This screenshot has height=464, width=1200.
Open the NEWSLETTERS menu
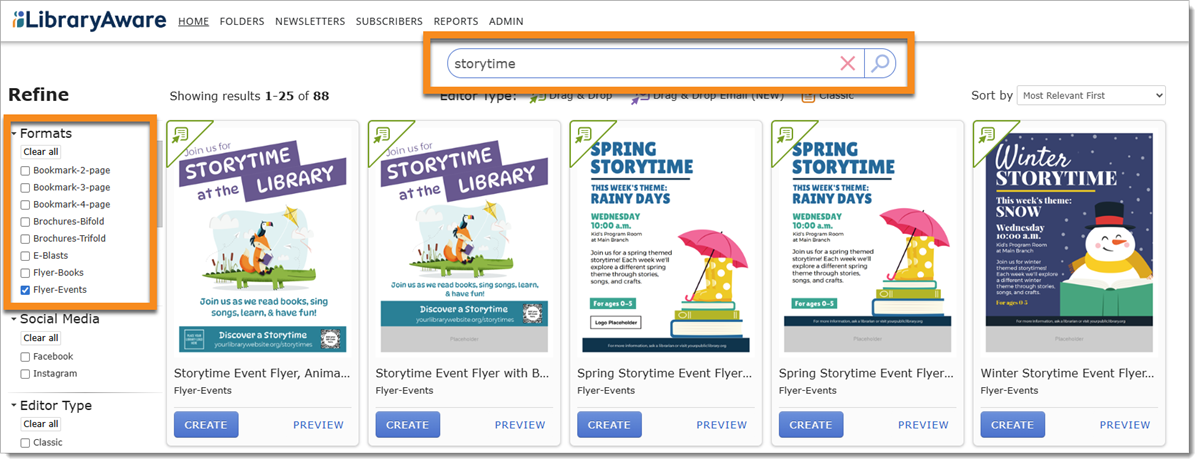[x=310, y=21]
